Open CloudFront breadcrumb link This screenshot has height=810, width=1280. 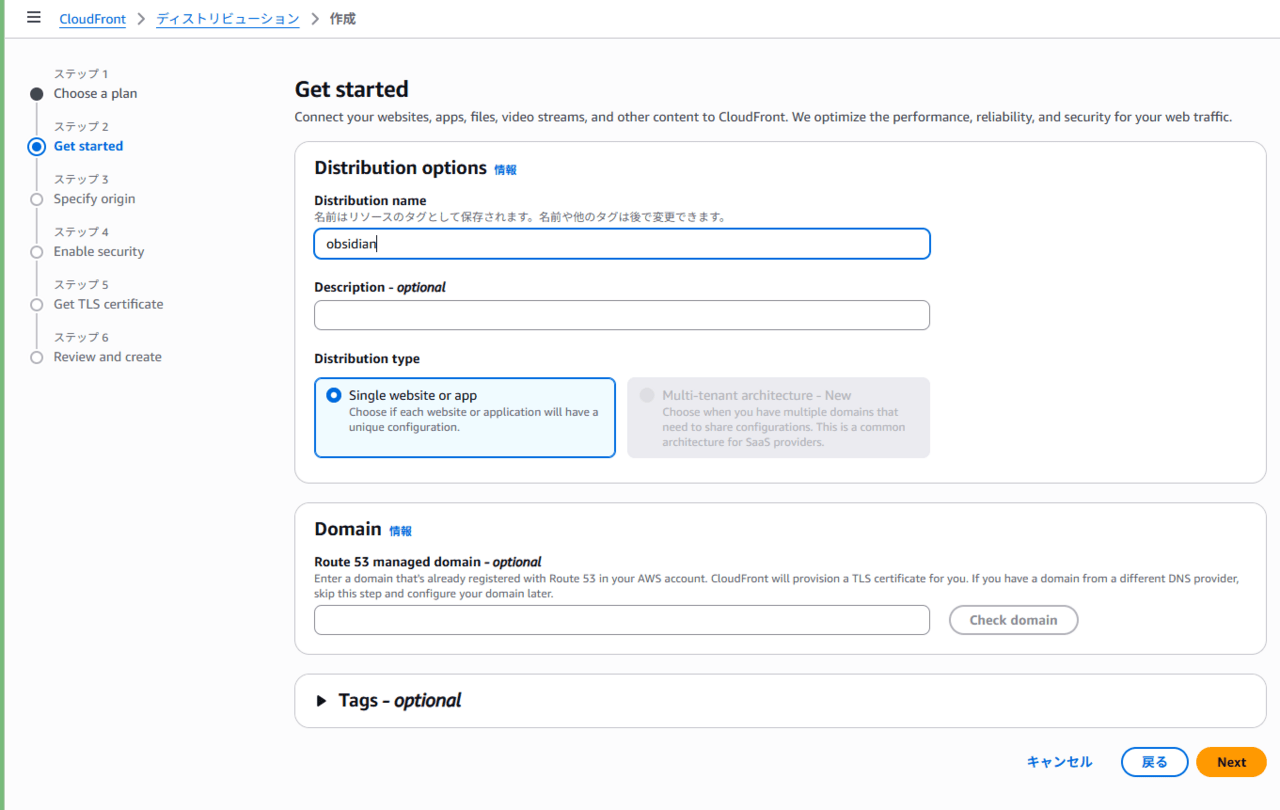click(92, 19)
